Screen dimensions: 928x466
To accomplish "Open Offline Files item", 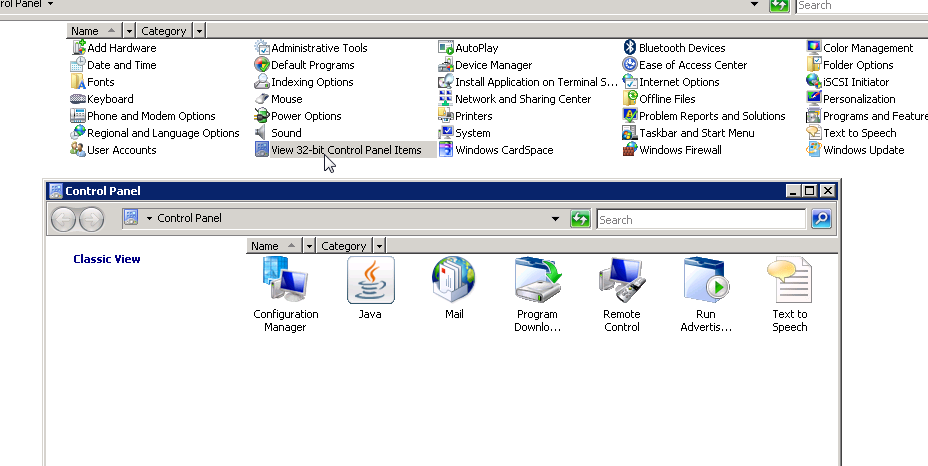I will point(659,99).
